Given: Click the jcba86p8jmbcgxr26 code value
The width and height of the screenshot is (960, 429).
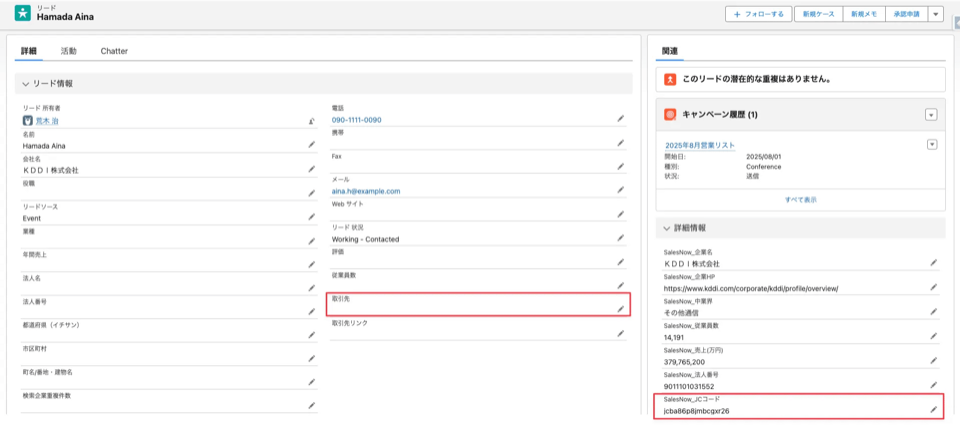Looking at the screenshot, I should (696, 411).
